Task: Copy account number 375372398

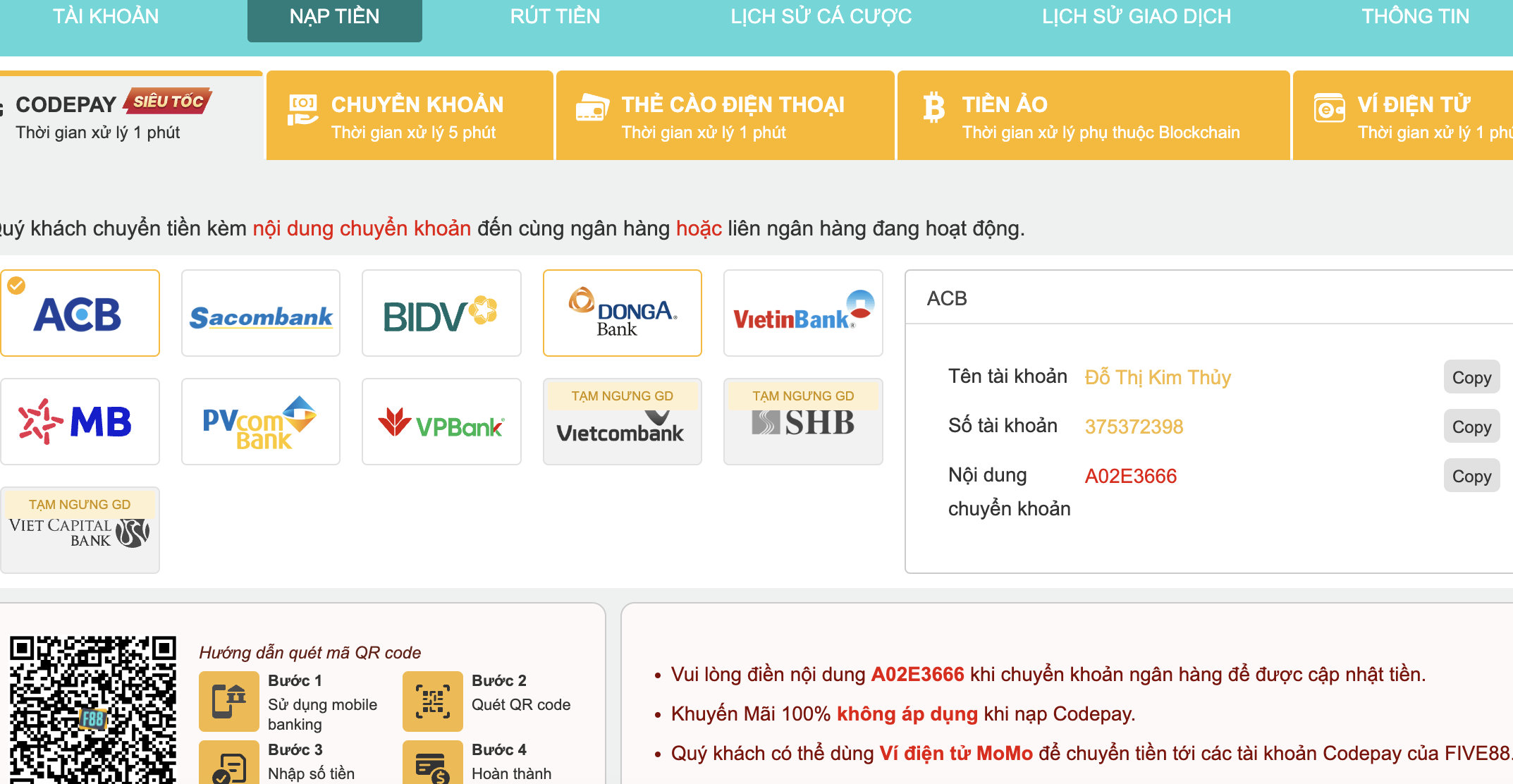Action: pyautogui.click(x=1471, y=427)
